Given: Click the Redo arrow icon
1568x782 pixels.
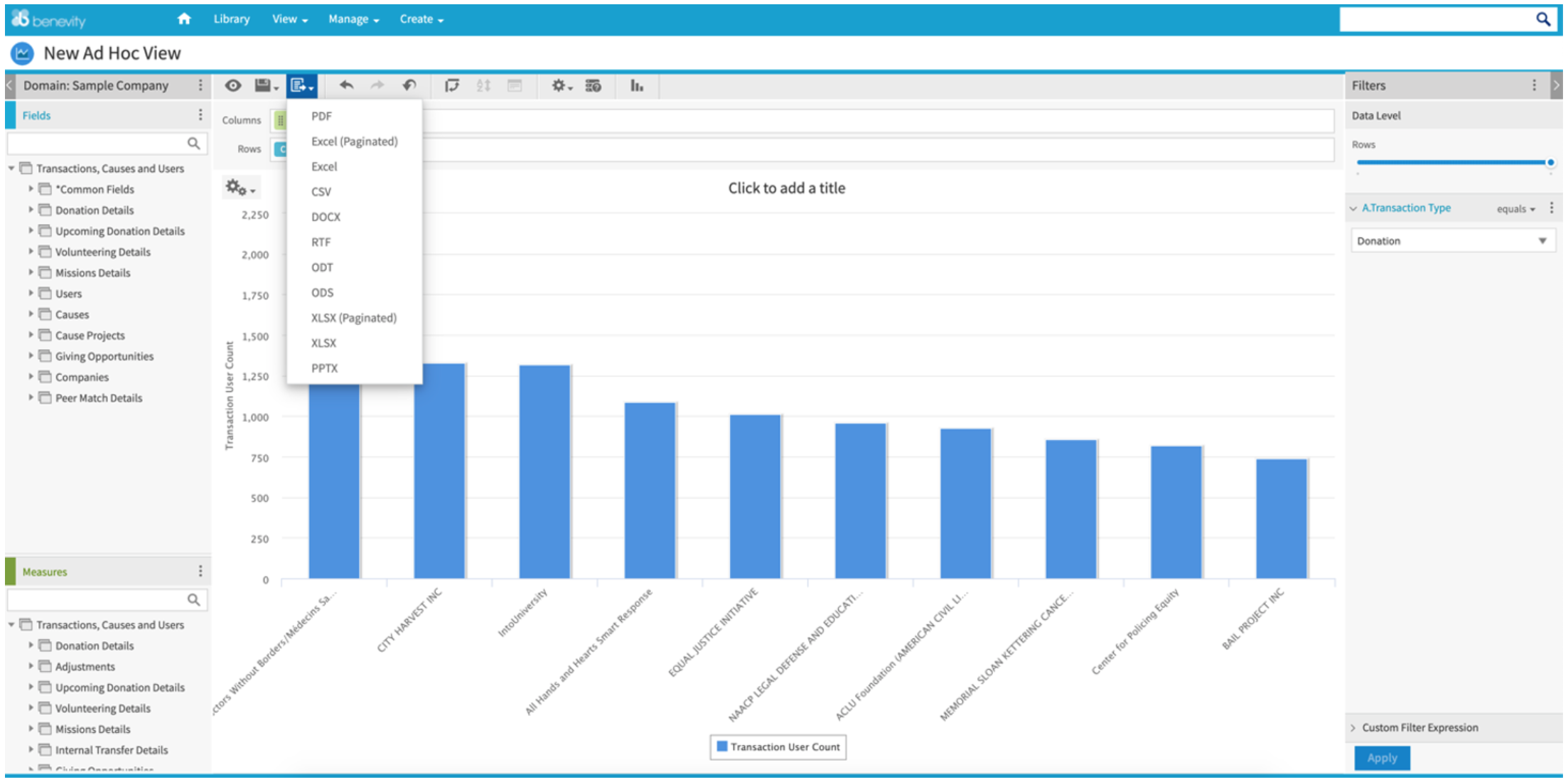Looking at the screenshot, I should point(377,85).
